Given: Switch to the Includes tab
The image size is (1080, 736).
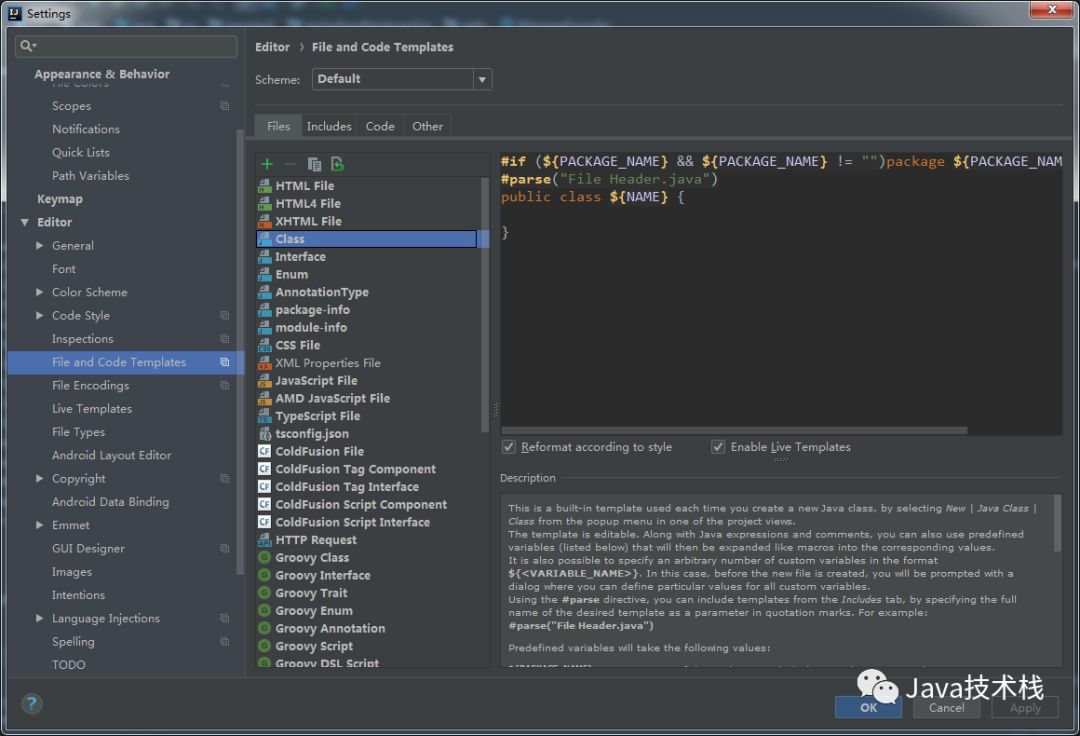Looking at the screenshot, I should (329, 126).
